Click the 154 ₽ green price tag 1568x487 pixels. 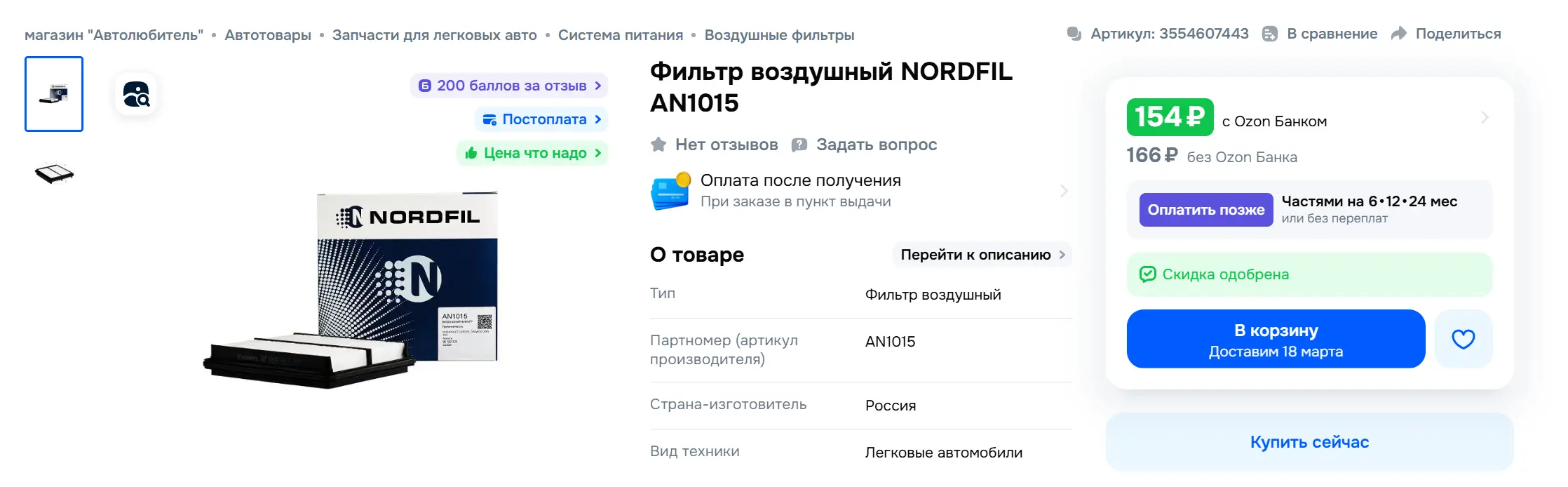[x=1170, y=117]
